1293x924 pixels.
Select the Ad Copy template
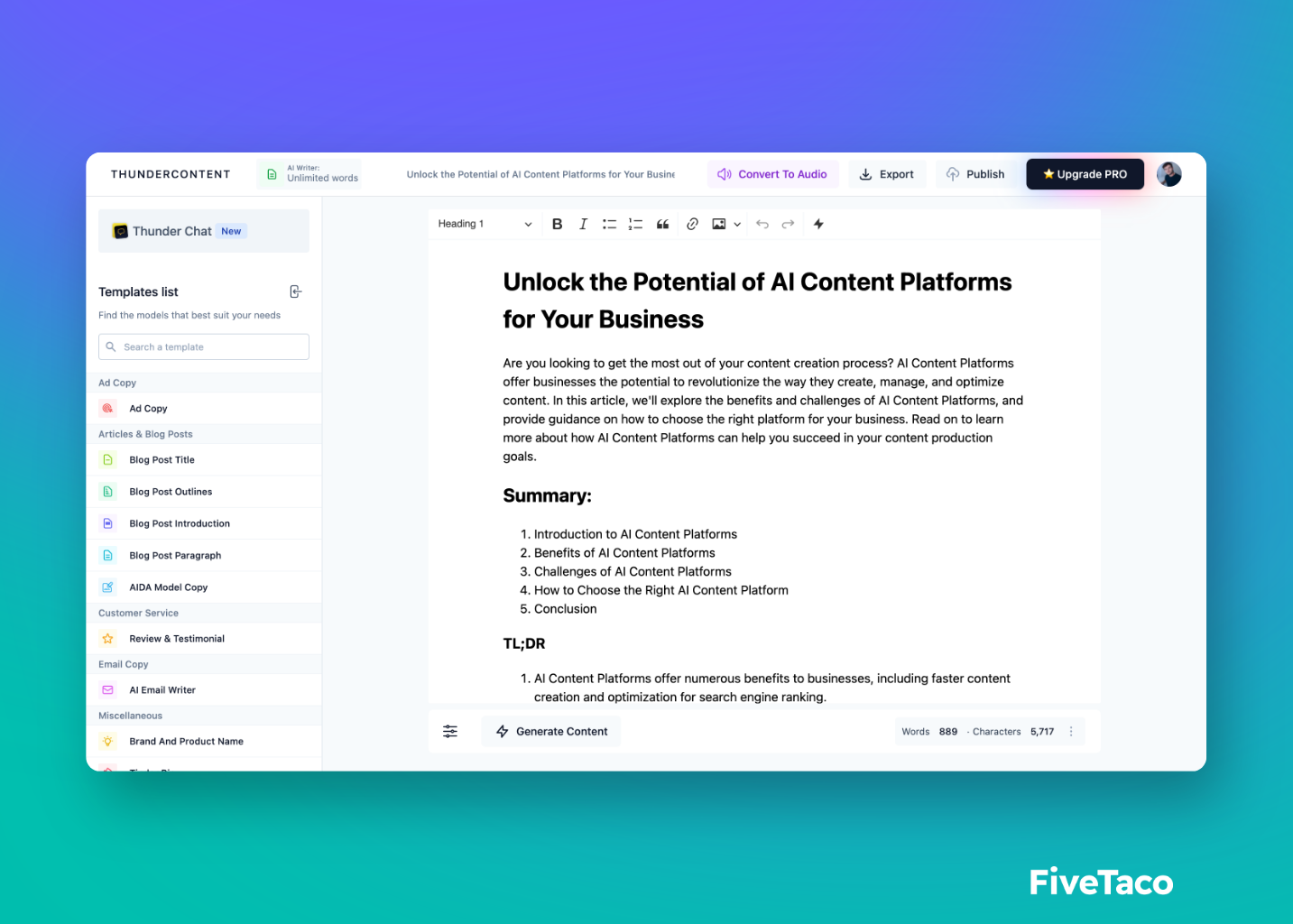tap(204, 409)
